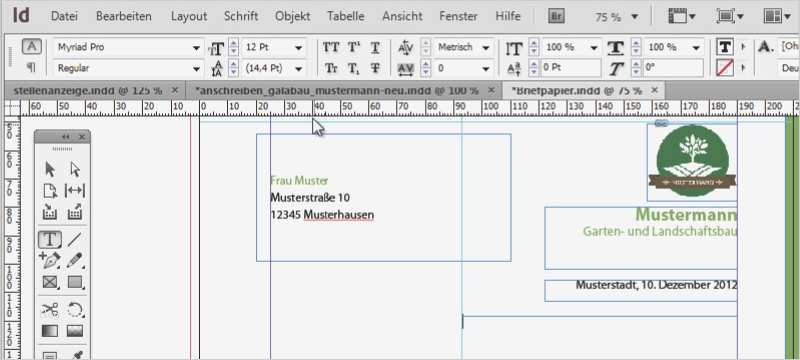Viewport: 800px width, 360px height.
Task: Apply Subscript formatting
Action: tap(354, 68)
